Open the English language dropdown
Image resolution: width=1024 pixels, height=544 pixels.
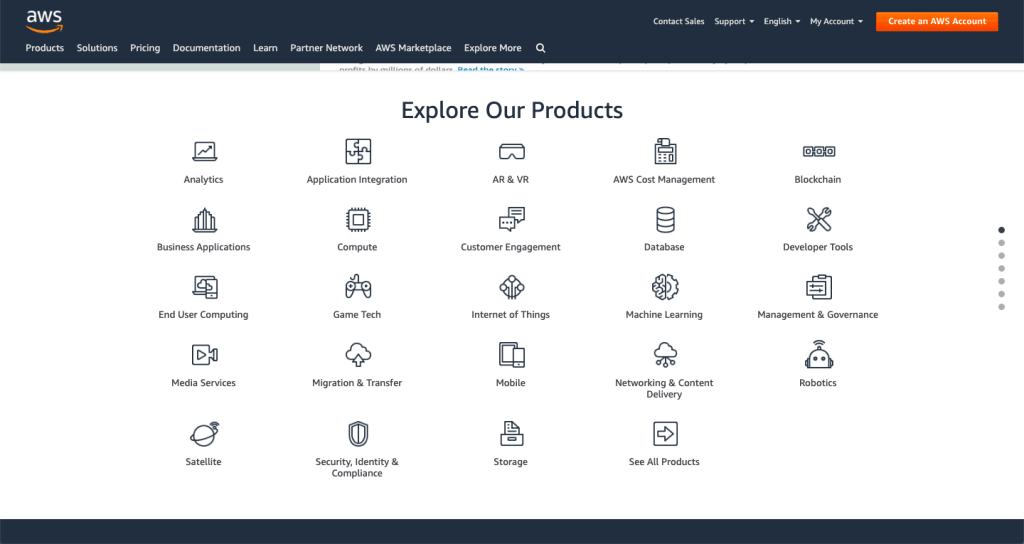pos(782,22)
